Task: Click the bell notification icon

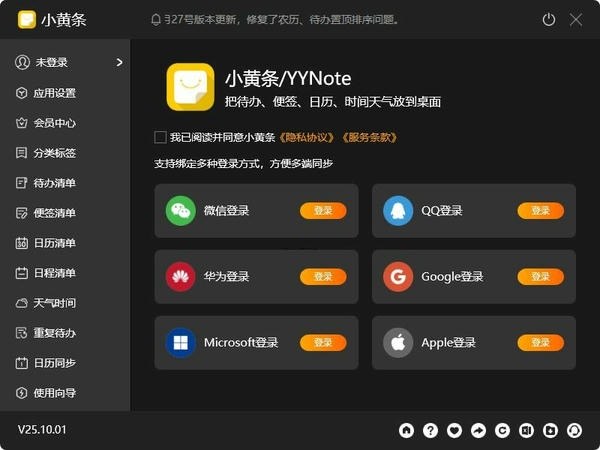Action: point(156,19)
